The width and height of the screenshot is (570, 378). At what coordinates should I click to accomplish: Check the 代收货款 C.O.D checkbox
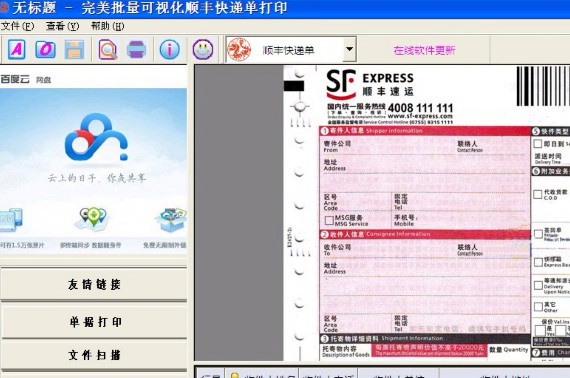[538, 194]
